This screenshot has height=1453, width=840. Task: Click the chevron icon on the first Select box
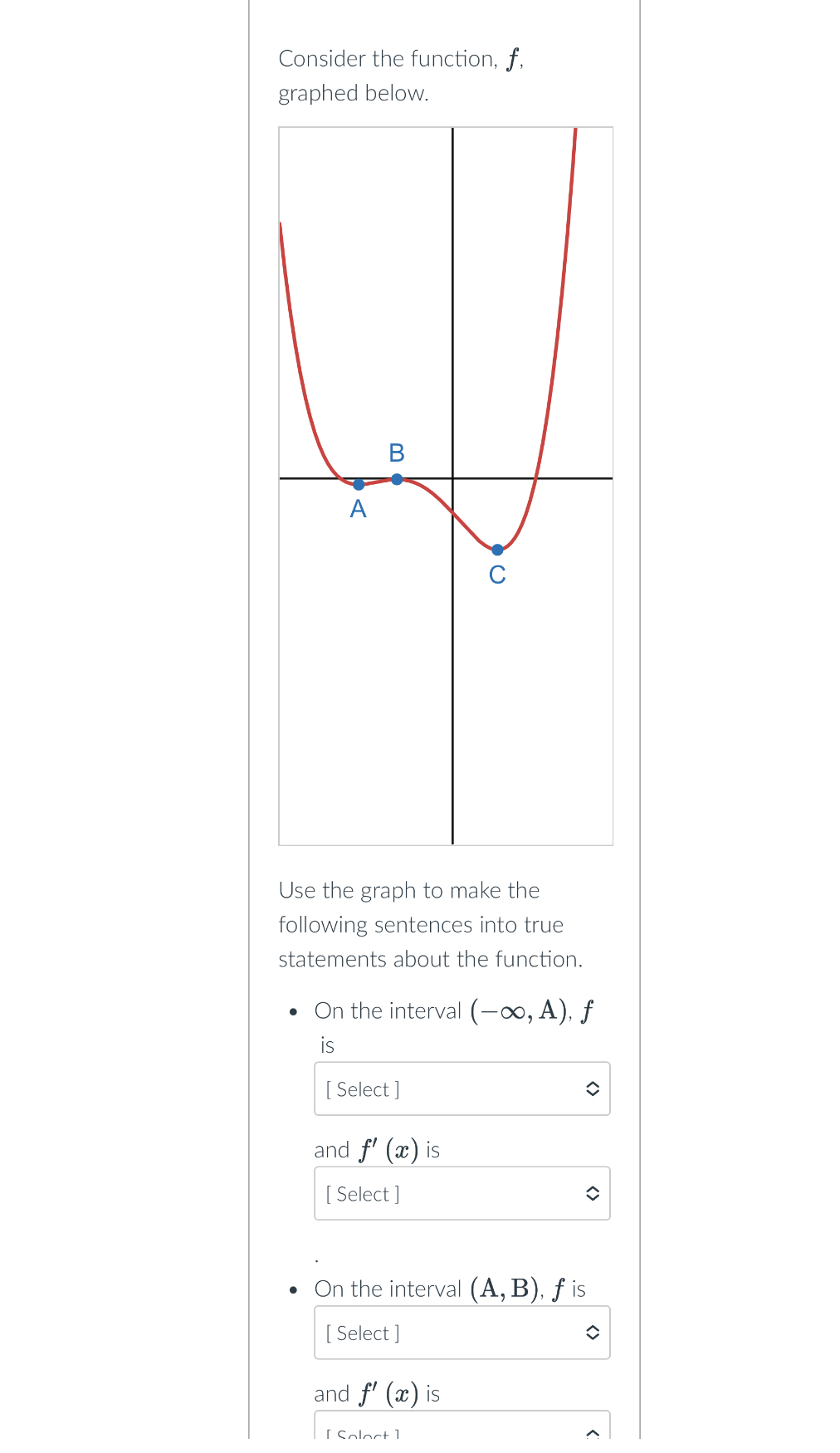(x=592, y=1089)
